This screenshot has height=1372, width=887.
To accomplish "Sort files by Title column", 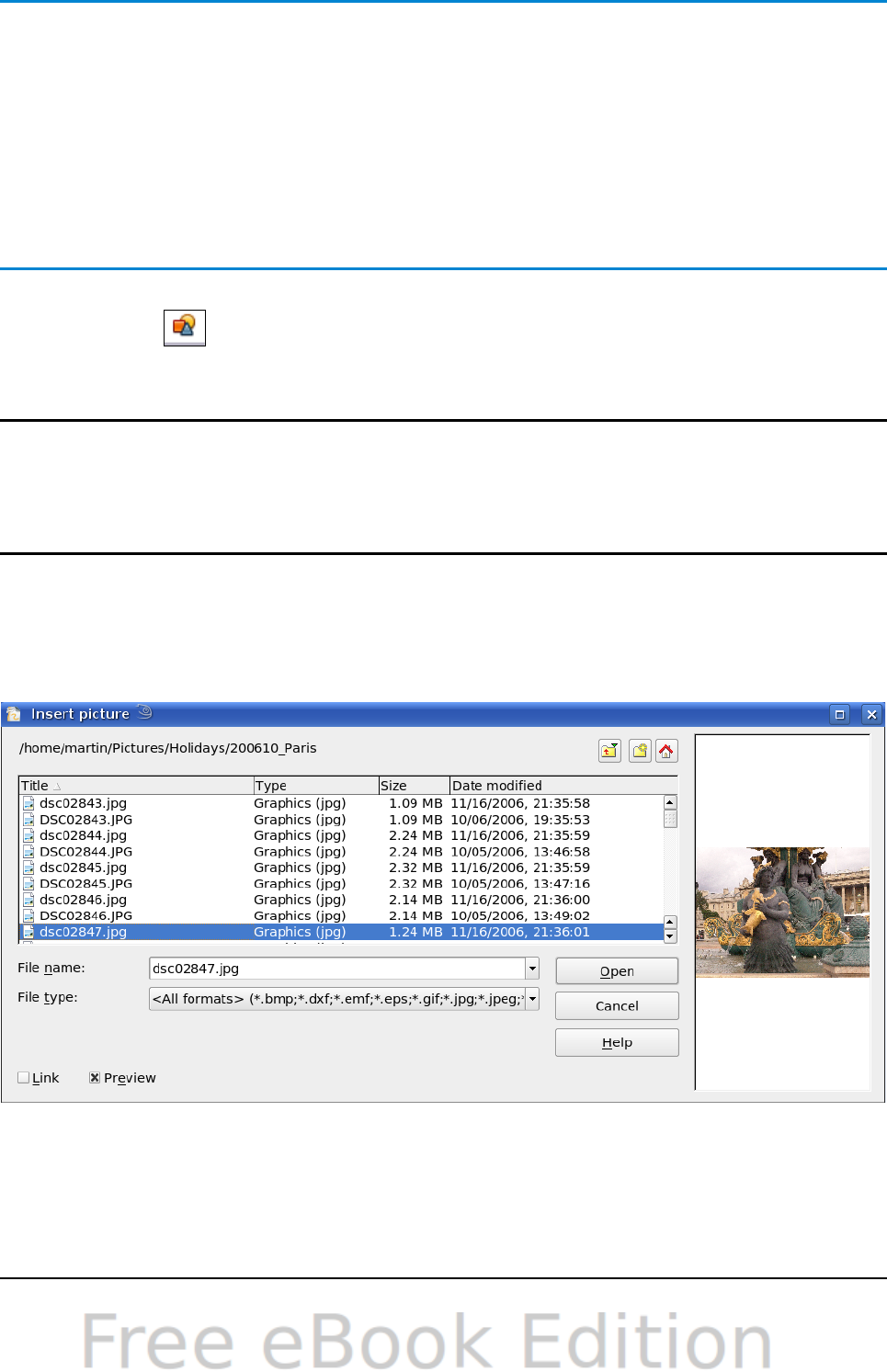I will pos(136,786).
